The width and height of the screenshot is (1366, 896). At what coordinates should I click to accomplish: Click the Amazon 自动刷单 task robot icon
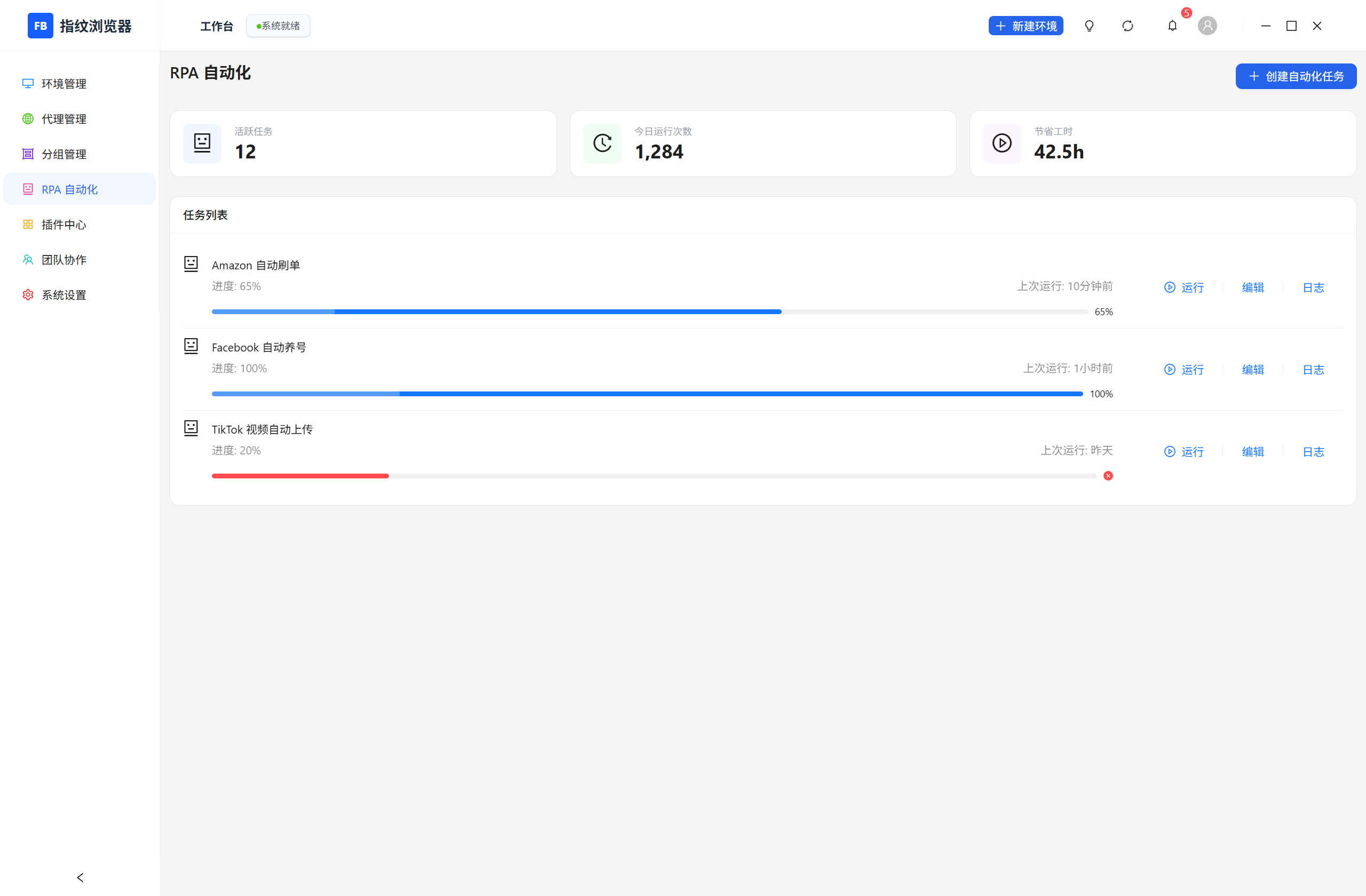pos(190,264)
